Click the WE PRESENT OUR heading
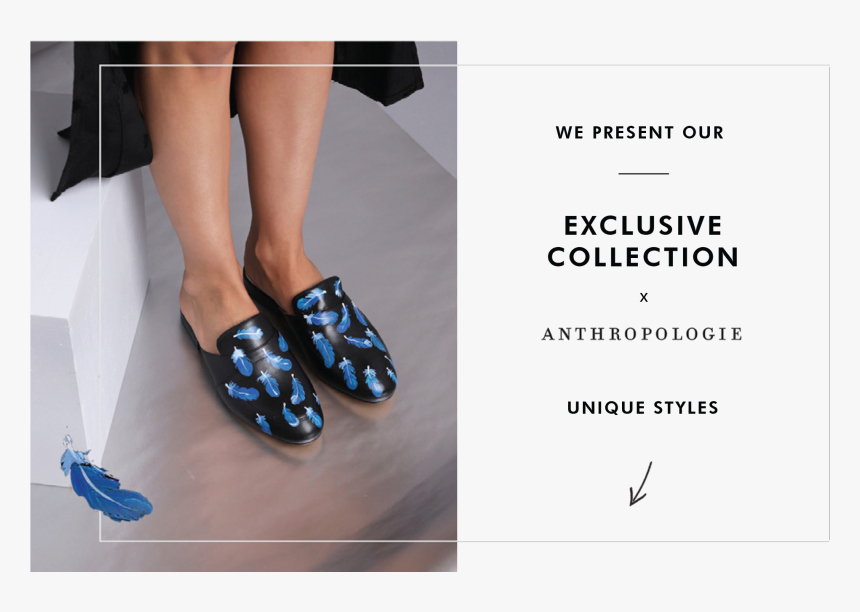 pyautogui.click(x=640, y=133)
